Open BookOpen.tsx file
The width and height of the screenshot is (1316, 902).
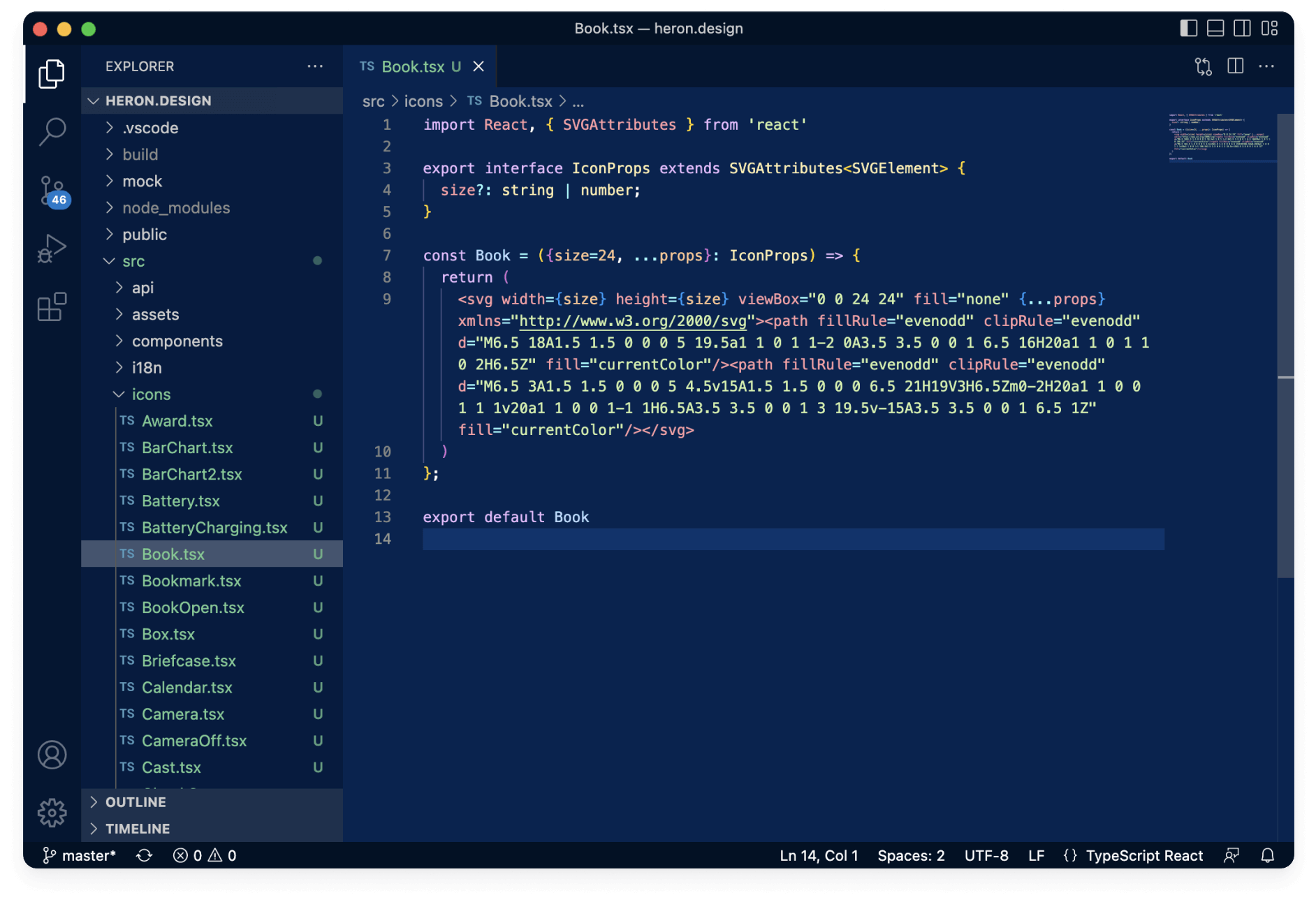pyautogui.click(x=212, y=607)
